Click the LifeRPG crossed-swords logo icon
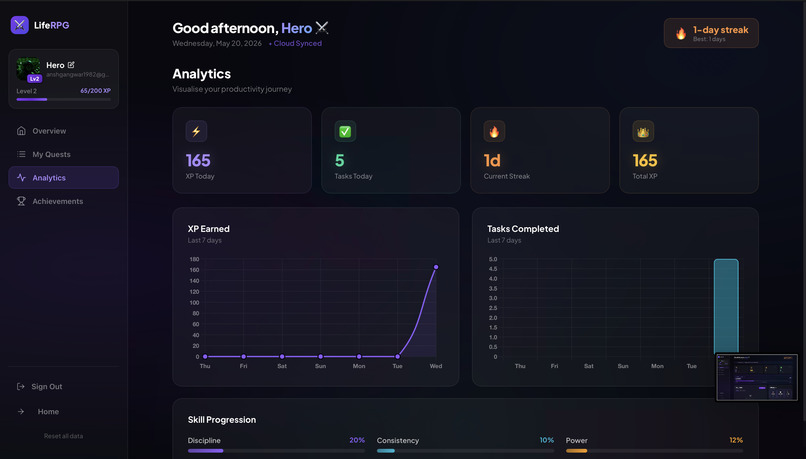 point(20,25)
